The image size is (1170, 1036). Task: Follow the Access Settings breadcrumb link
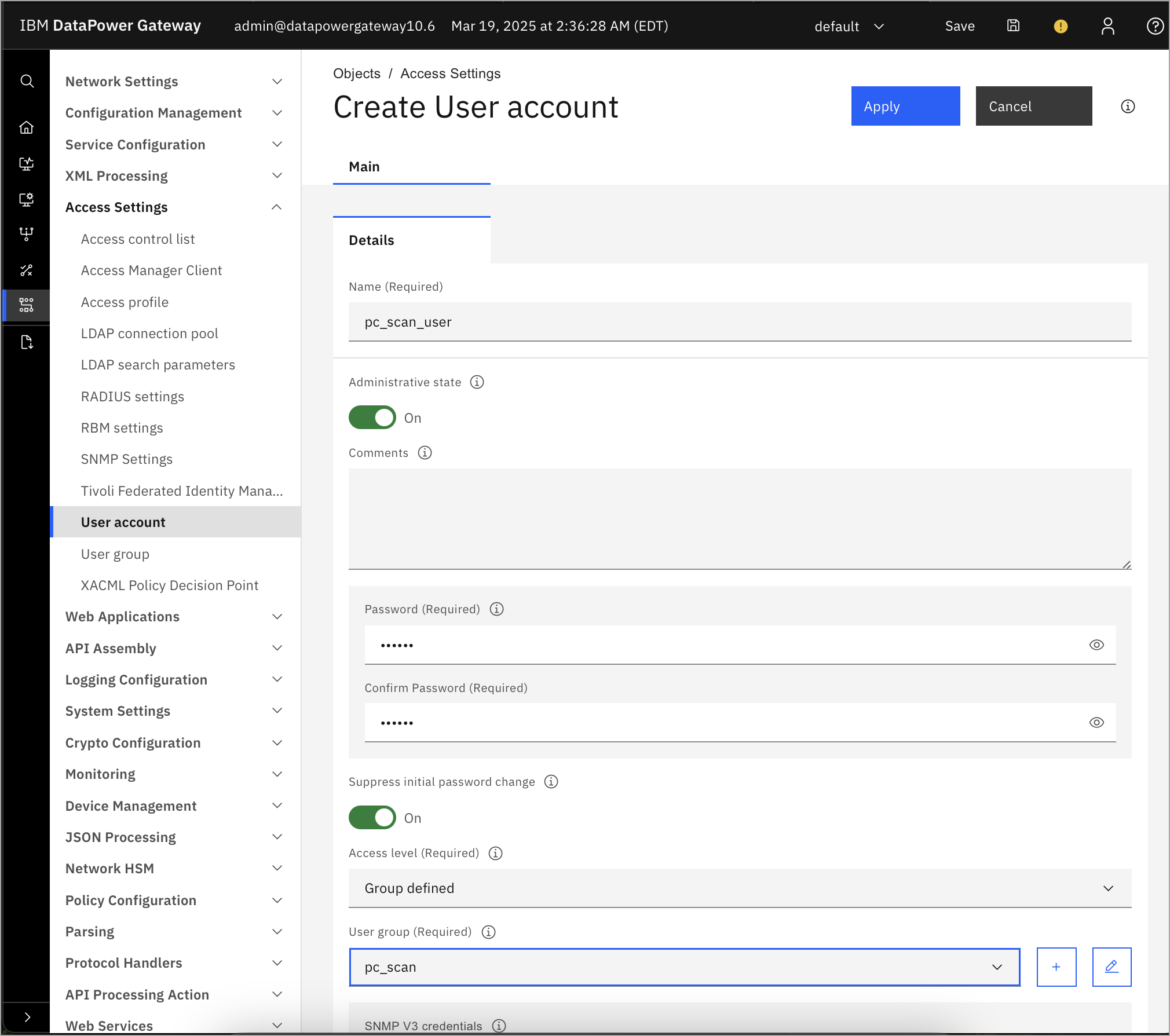(x=450, y=74)
